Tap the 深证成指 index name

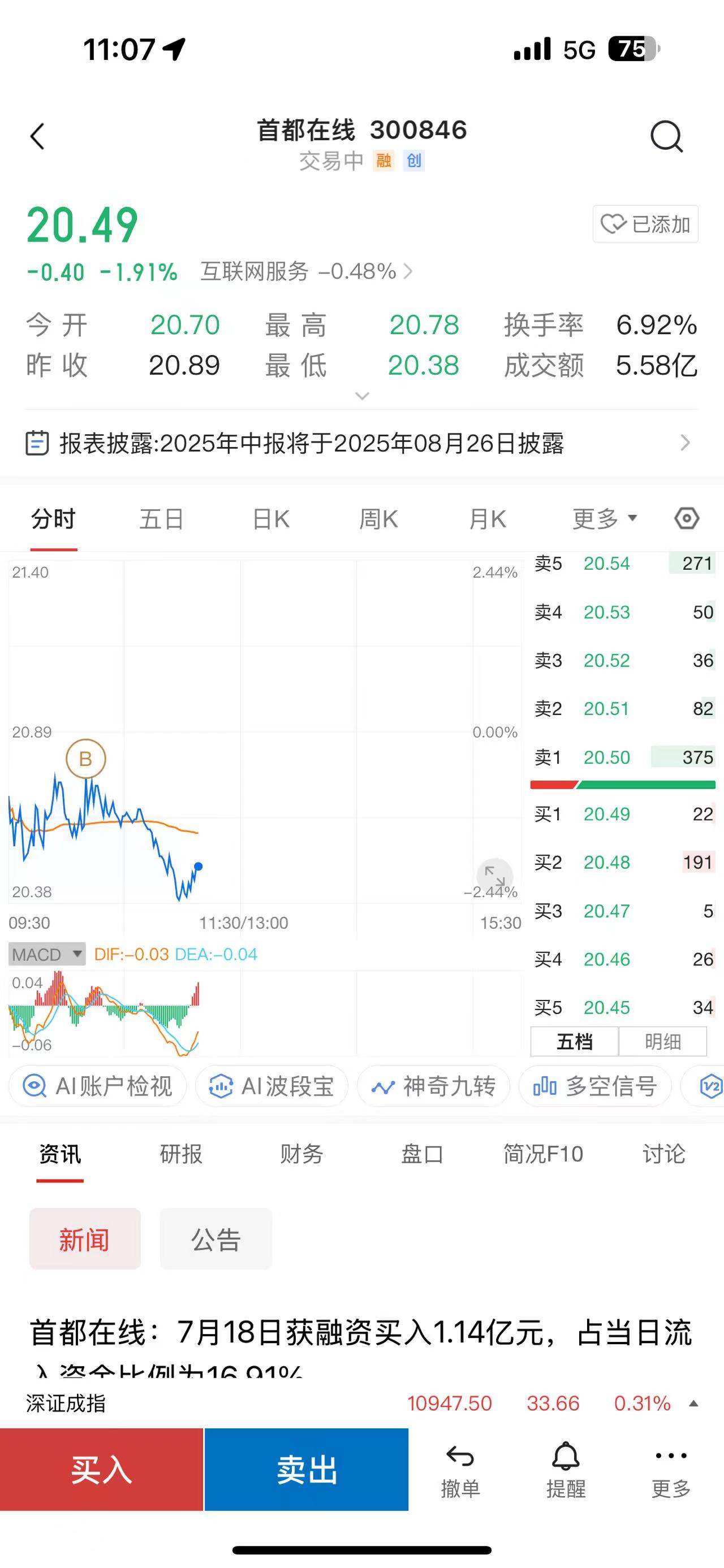pyautogui.click(x=66, y=1403)
